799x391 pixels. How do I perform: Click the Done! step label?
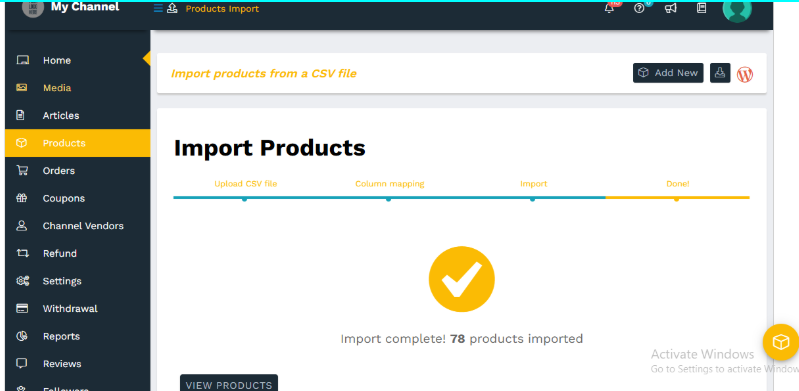click(678, 184)
